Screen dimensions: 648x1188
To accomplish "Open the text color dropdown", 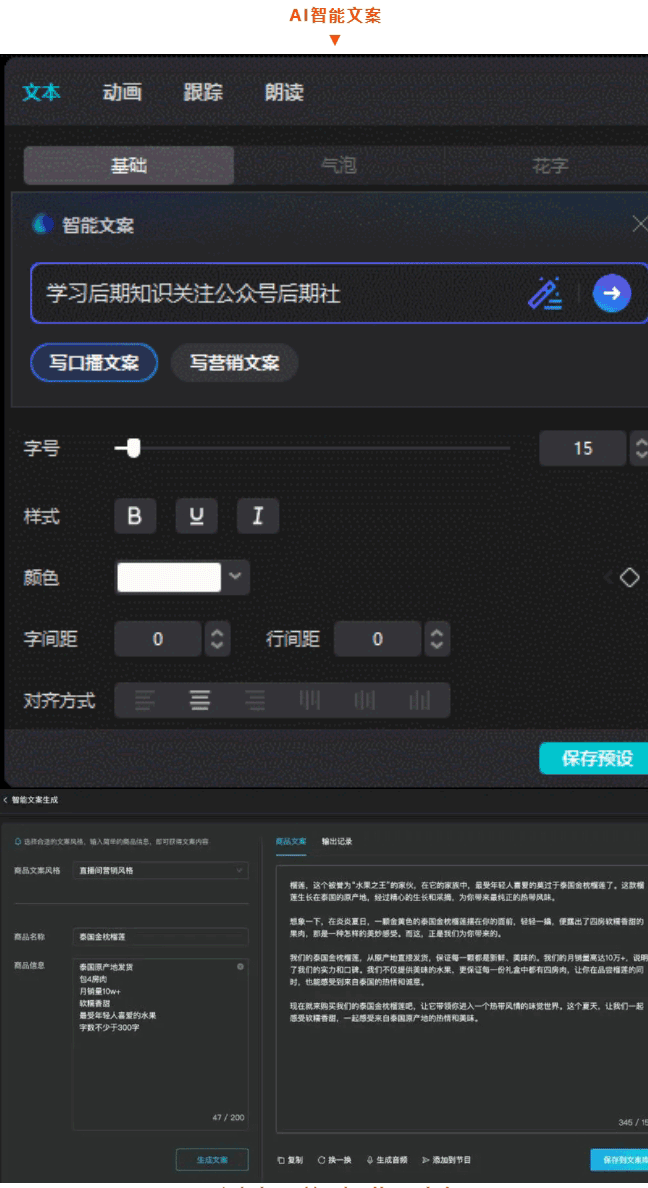I will (235, 577).
